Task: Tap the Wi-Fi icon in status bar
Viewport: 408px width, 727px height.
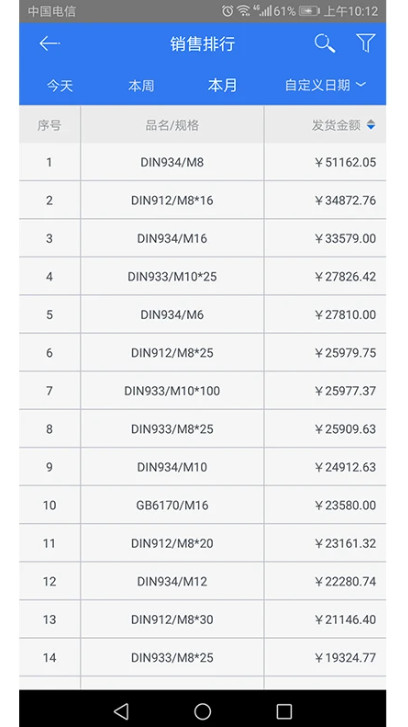Action: tap(244, 11)
